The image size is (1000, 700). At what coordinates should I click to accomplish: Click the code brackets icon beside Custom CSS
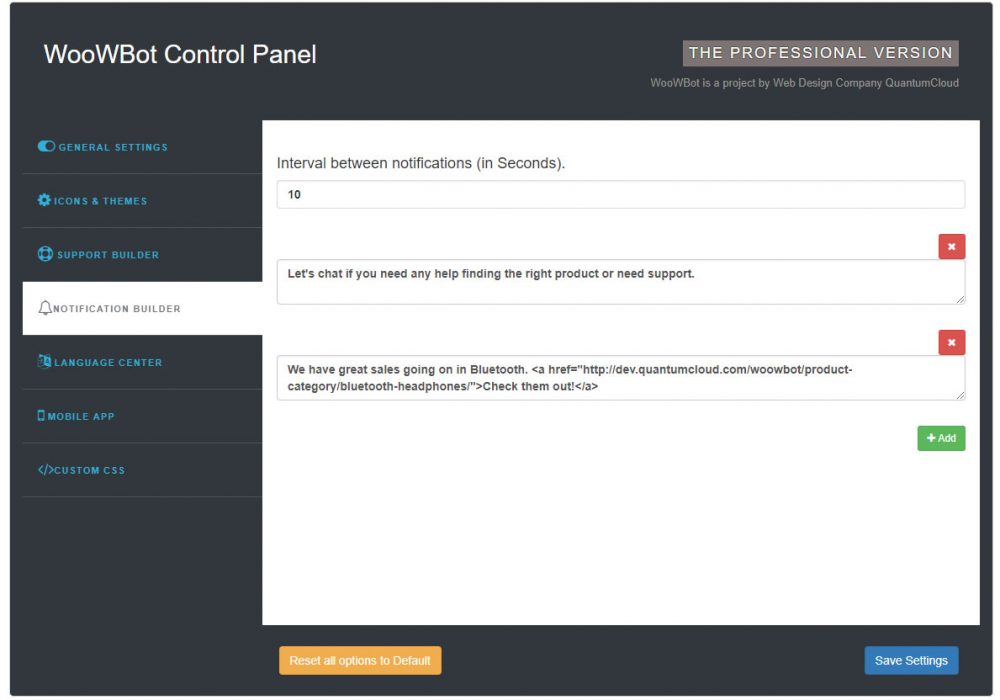pyautogui.click(x=46, y=469)
